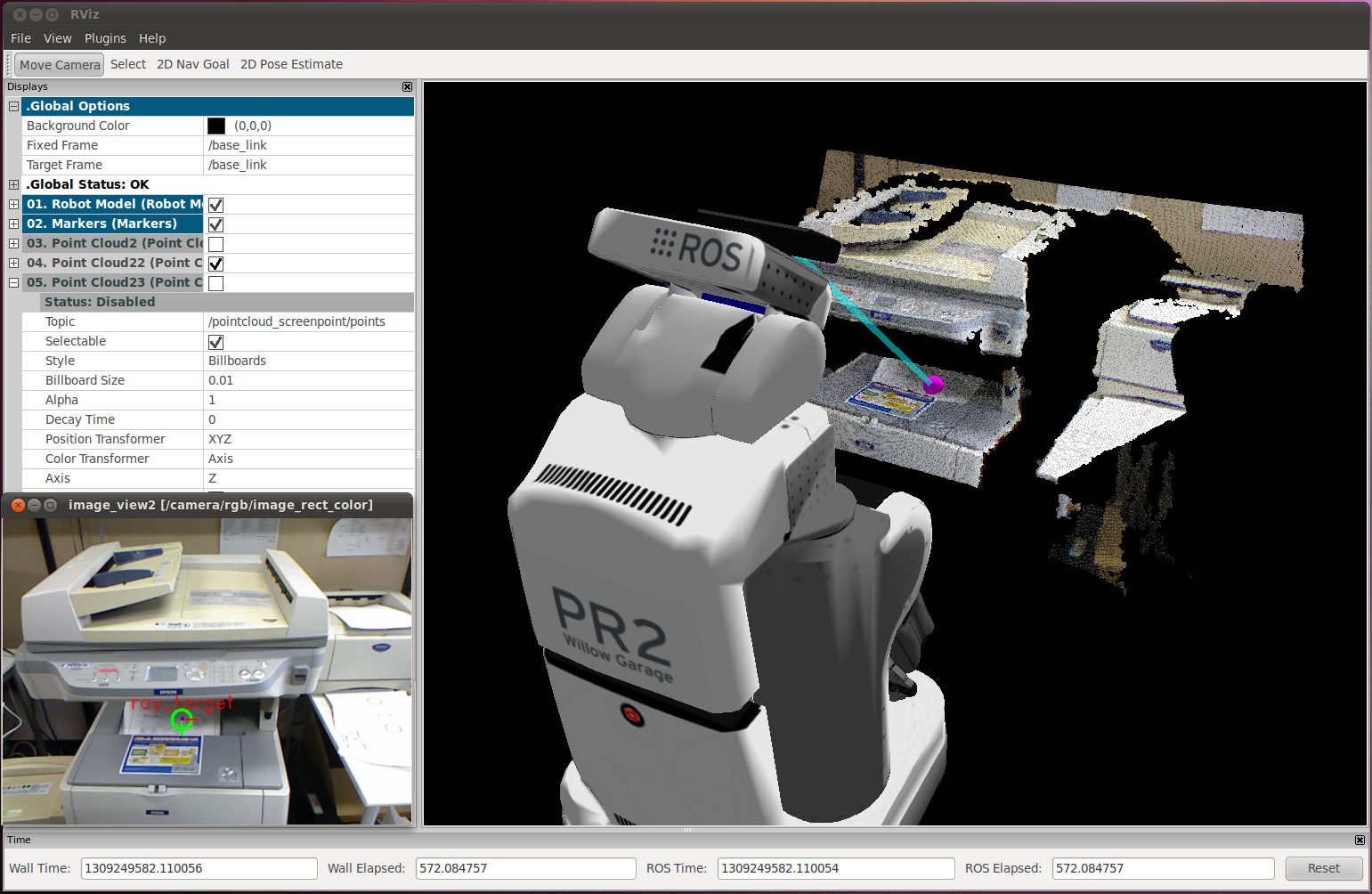
Task: Open the Help menu
Action: [152, 38]
